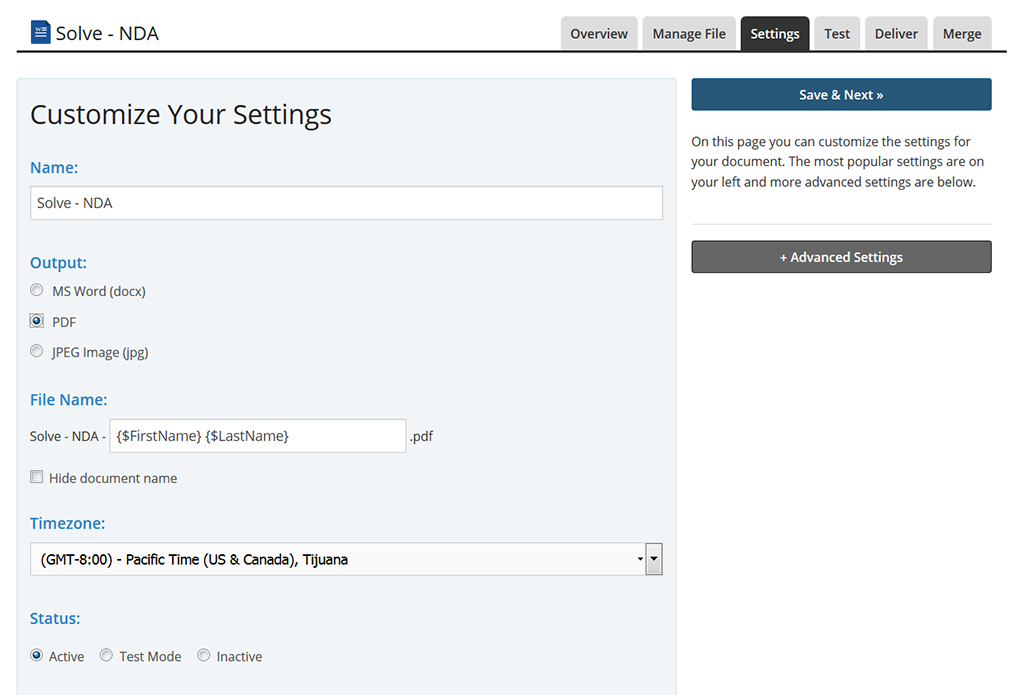Open the Timezone dropdown list
The width and height of the screenshot is (1017, 695).
(x=336, y=560)
